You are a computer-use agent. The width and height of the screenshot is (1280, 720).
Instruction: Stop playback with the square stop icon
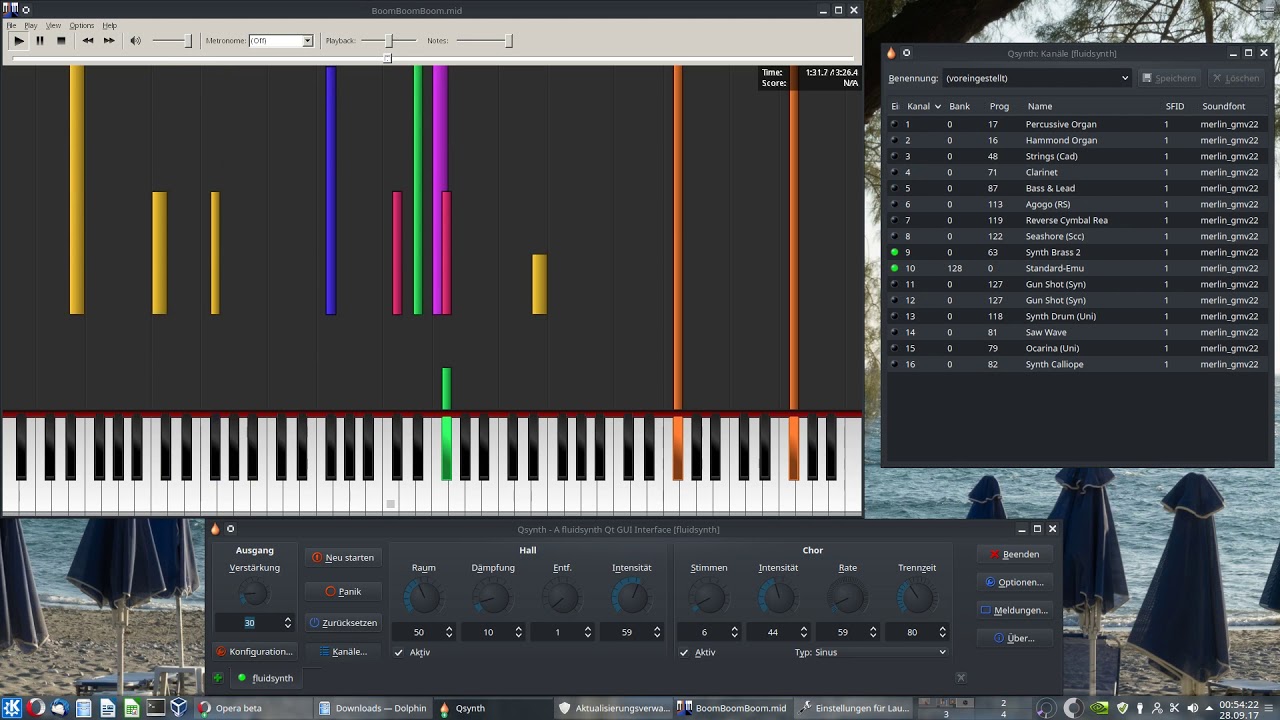tap(61, 41)
